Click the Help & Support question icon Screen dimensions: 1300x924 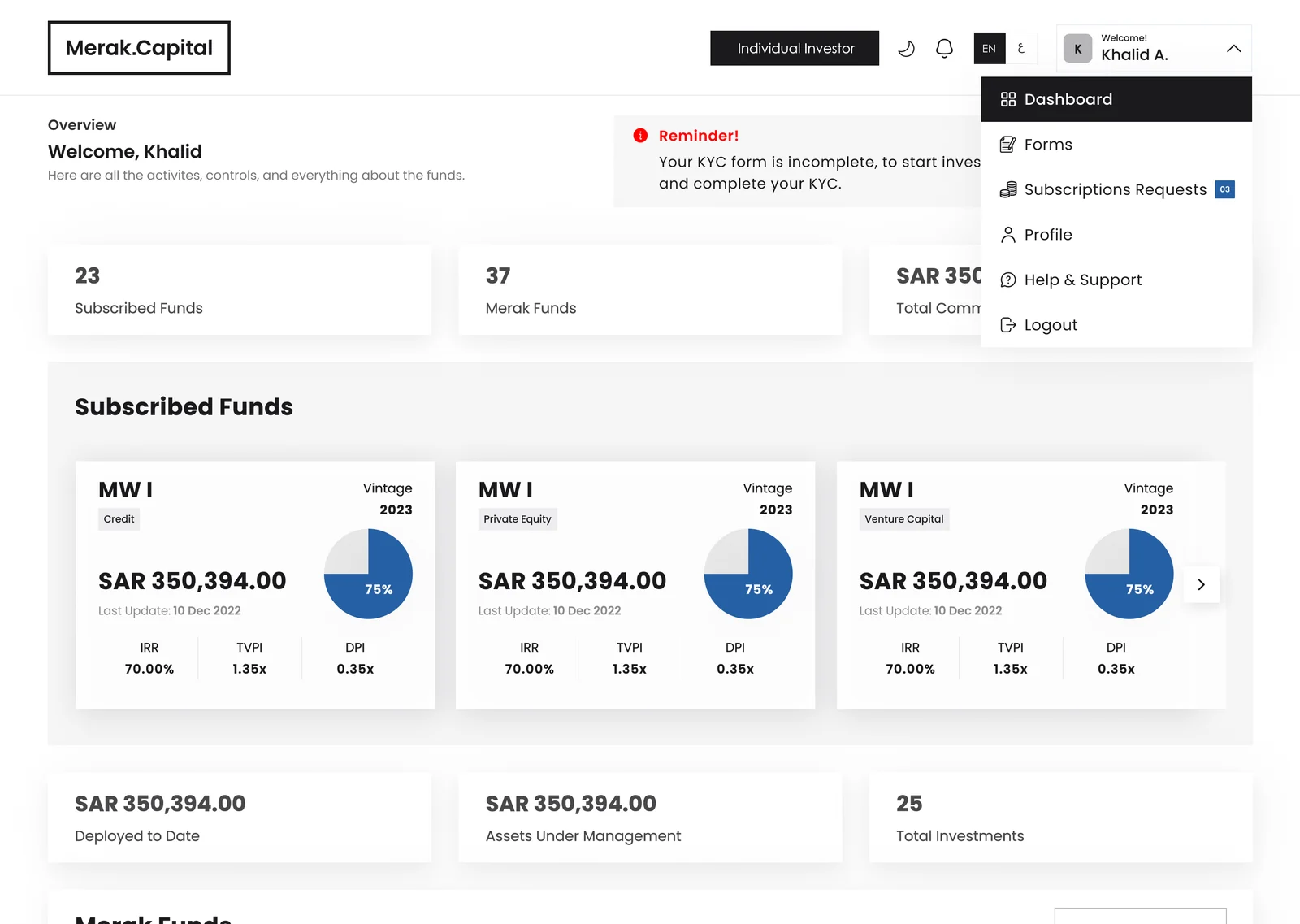coord(1008,280)
